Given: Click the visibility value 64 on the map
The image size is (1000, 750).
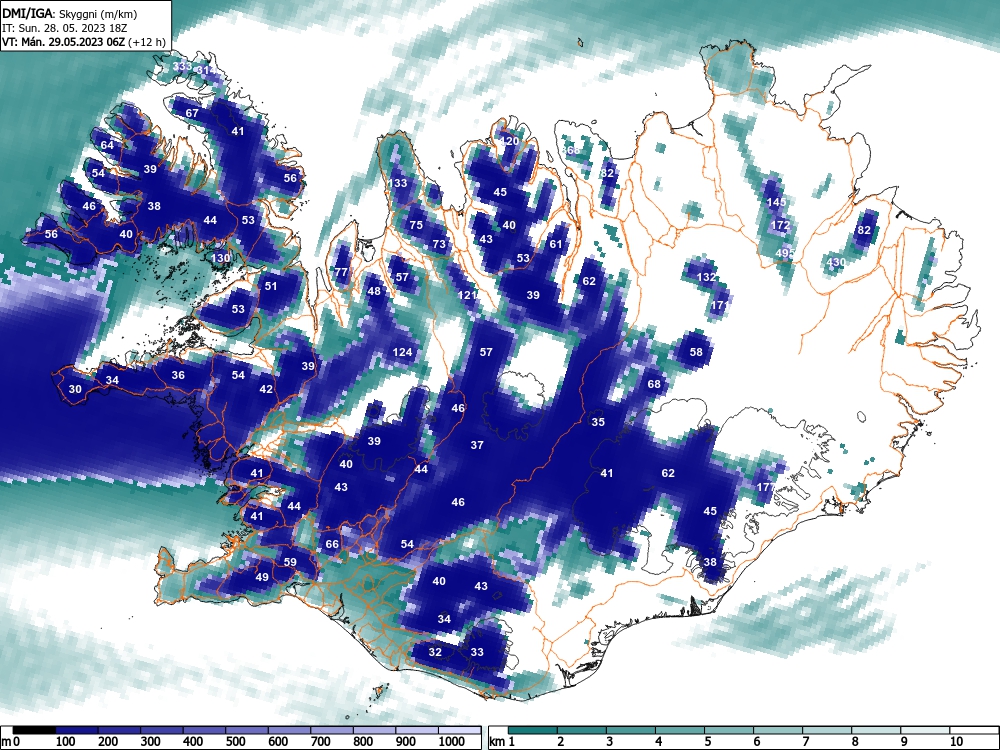Looking at the screenshot, I should point(107,145).
